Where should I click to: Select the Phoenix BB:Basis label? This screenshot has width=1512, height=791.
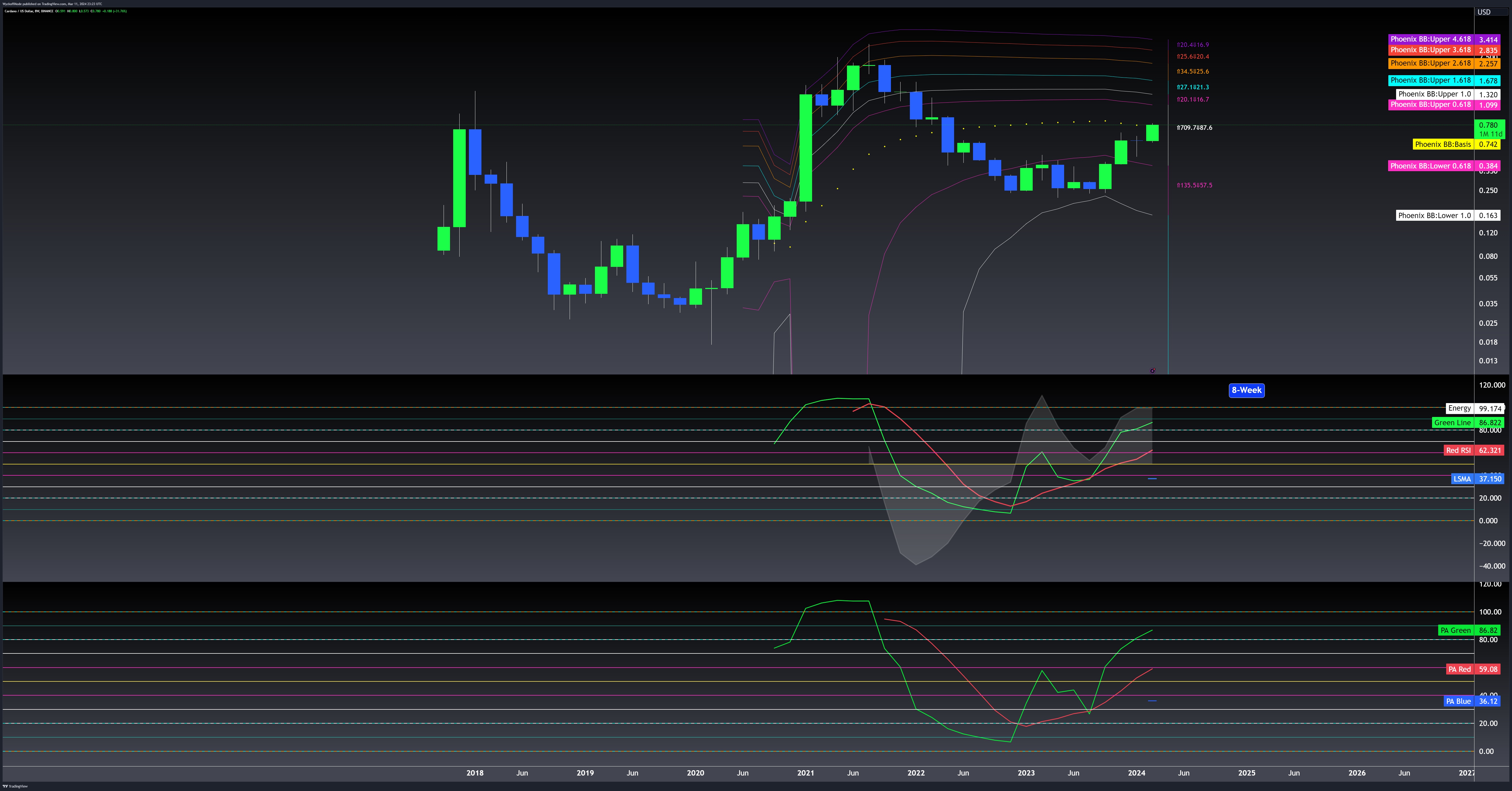pos(1443,144)
